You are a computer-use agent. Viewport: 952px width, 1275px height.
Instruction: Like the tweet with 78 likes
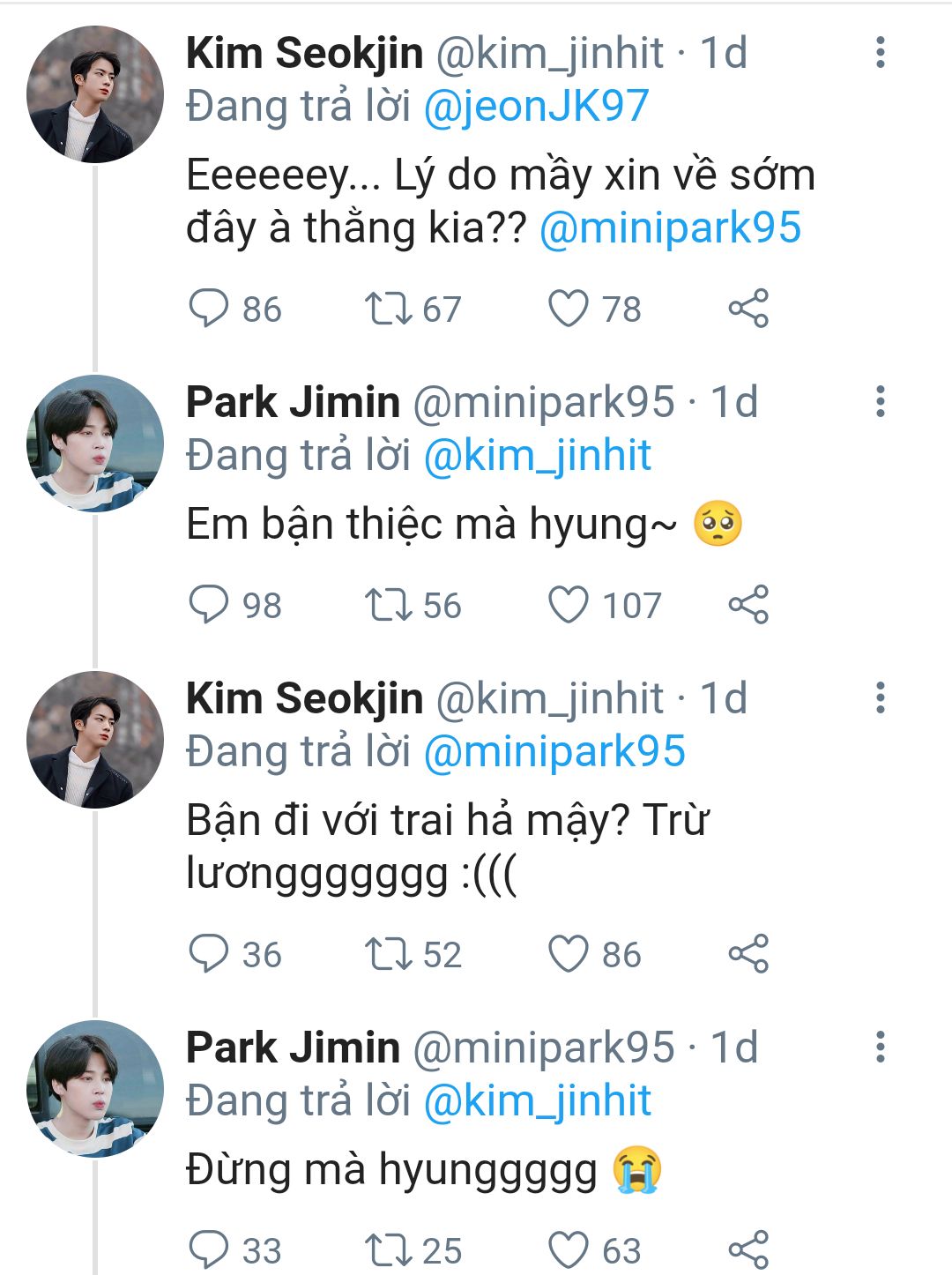tap(569, 309)
